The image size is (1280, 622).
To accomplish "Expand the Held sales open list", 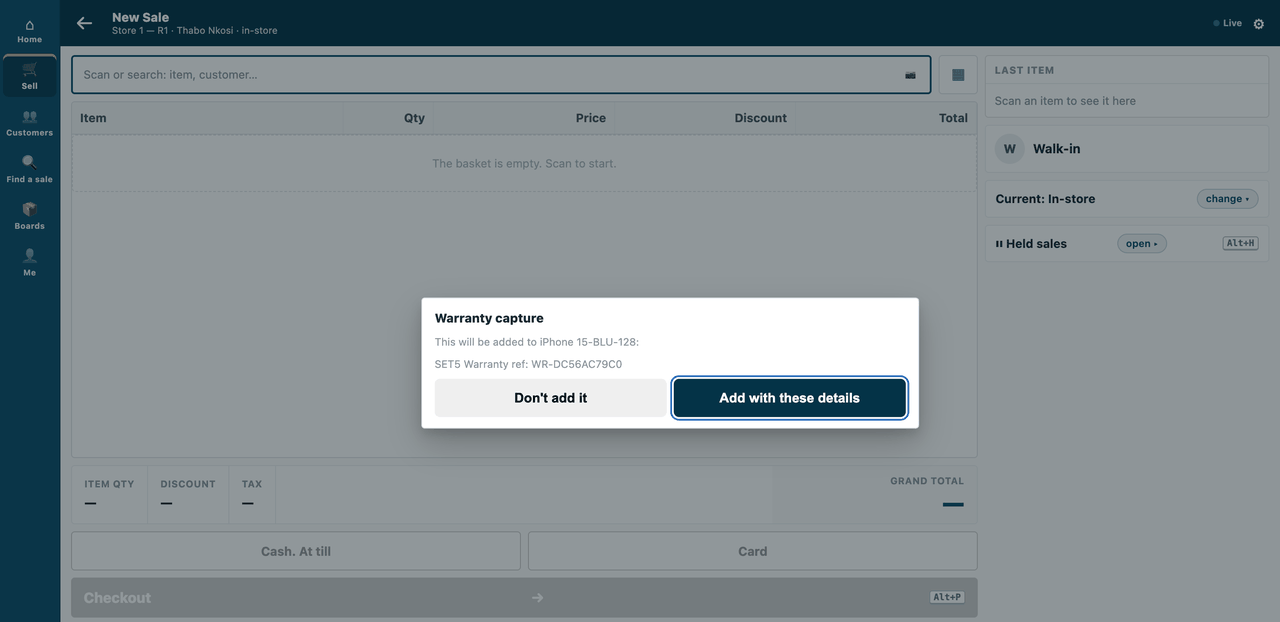I will coord(1142,244).
